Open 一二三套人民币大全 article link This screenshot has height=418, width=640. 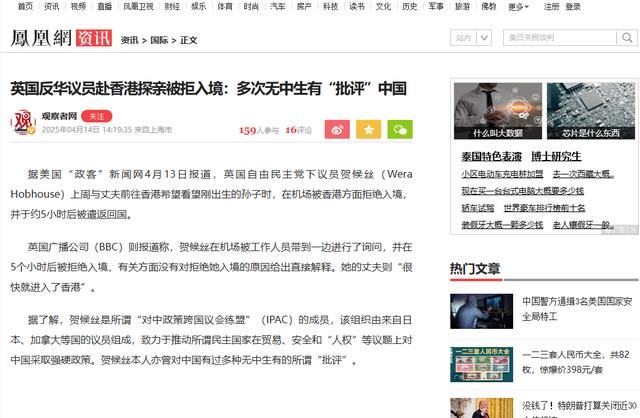(576, 362)
